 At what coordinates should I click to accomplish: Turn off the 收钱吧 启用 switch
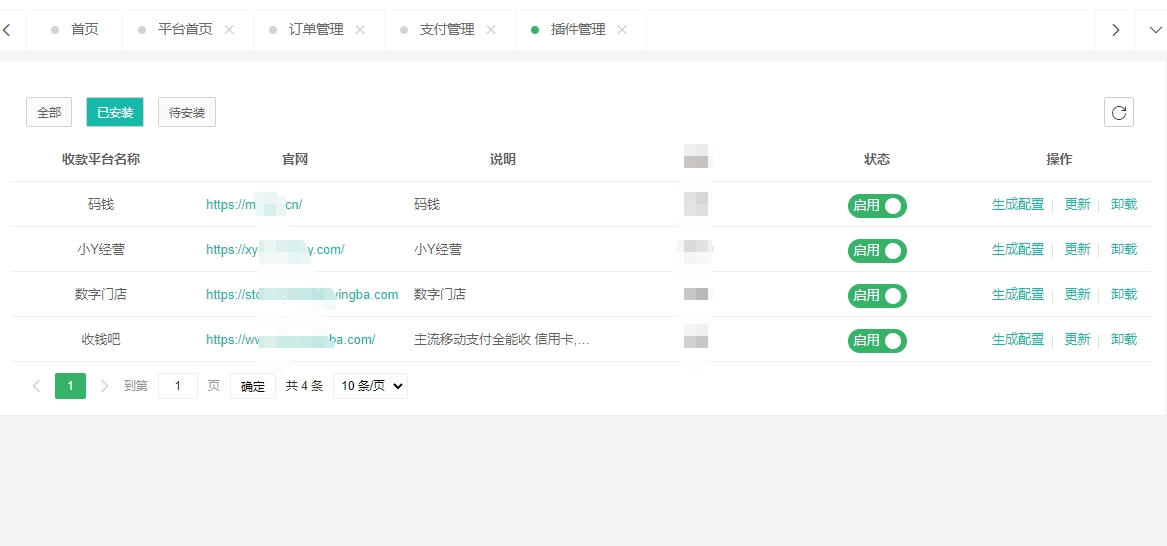tap(877, 341)
